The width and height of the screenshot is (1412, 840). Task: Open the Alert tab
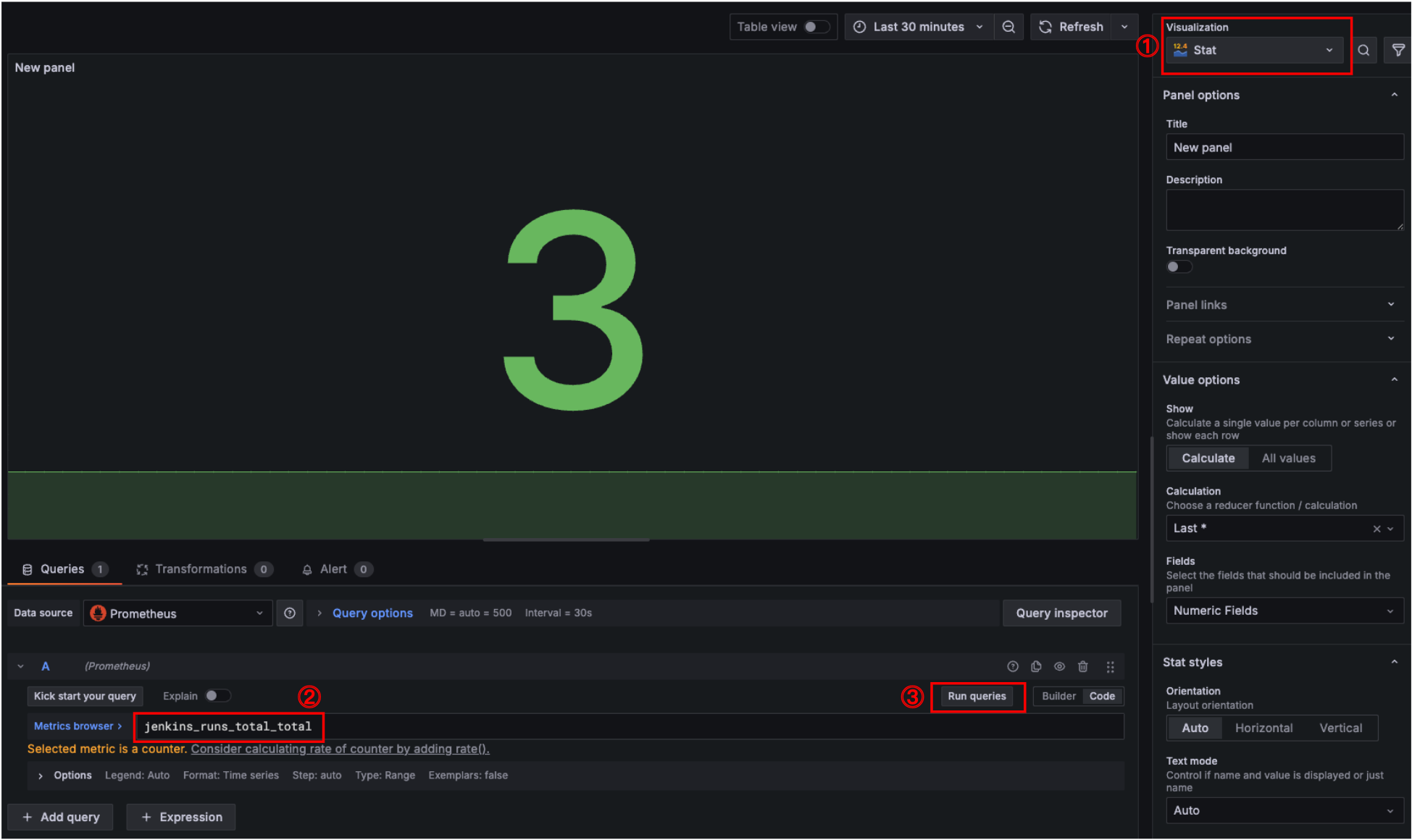[333, 569]
